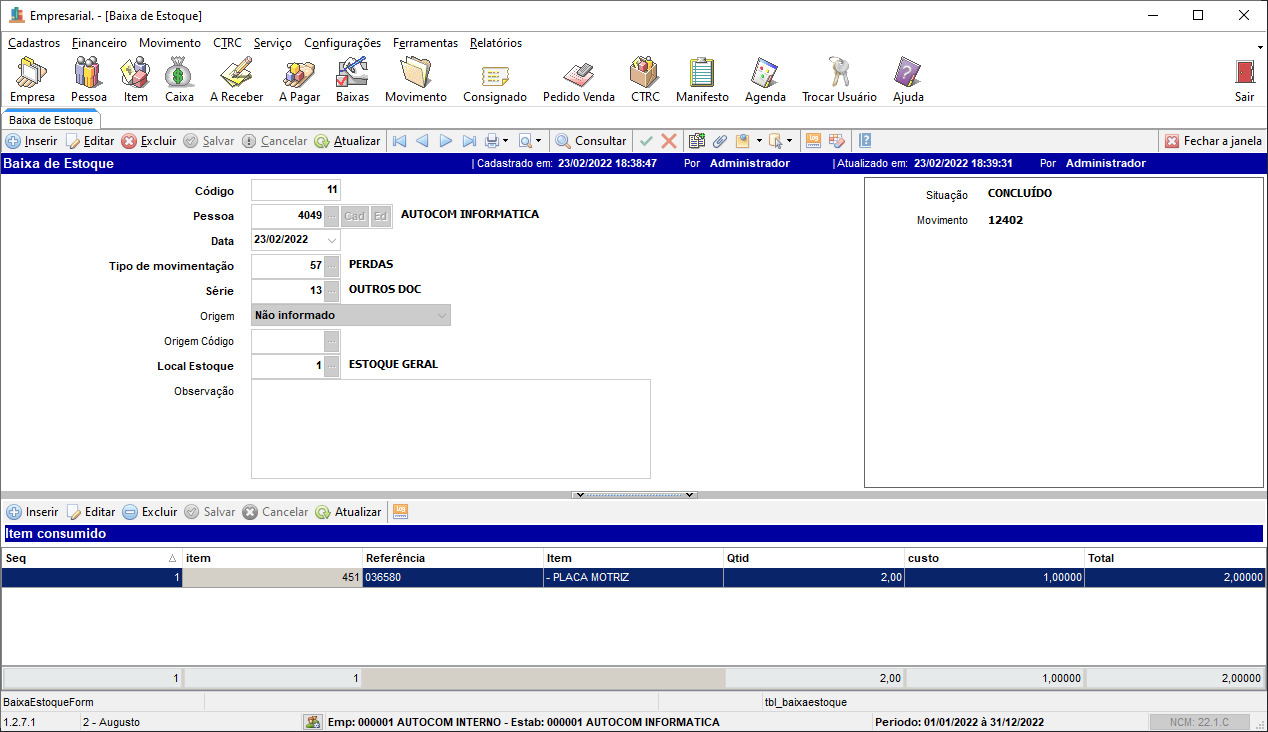Select the Baixa de Estoque tab
The height and width of the screenshot is (732, 1268).
click(x=51, y=120)
